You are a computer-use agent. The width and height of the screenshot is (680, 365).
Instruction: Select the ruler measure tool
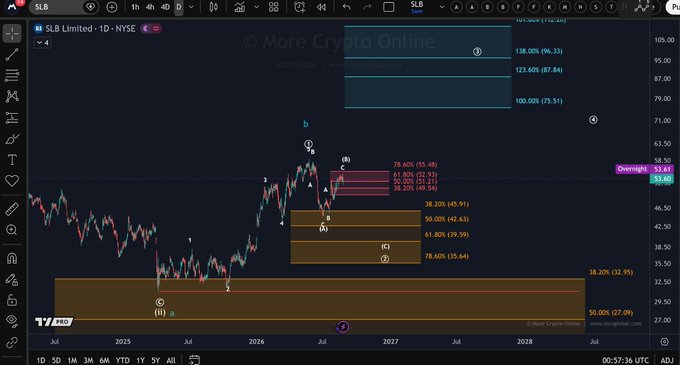click(12, 209)
